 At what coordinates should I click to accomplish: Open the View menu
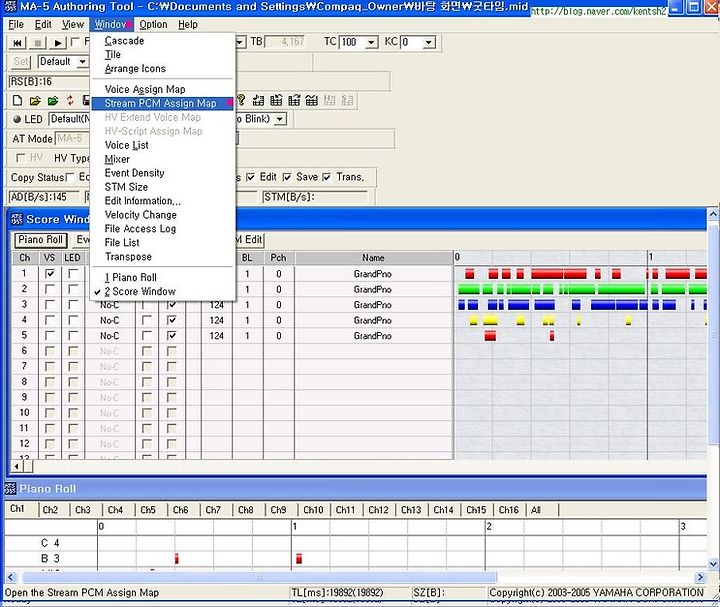click(x=73, y=24)
